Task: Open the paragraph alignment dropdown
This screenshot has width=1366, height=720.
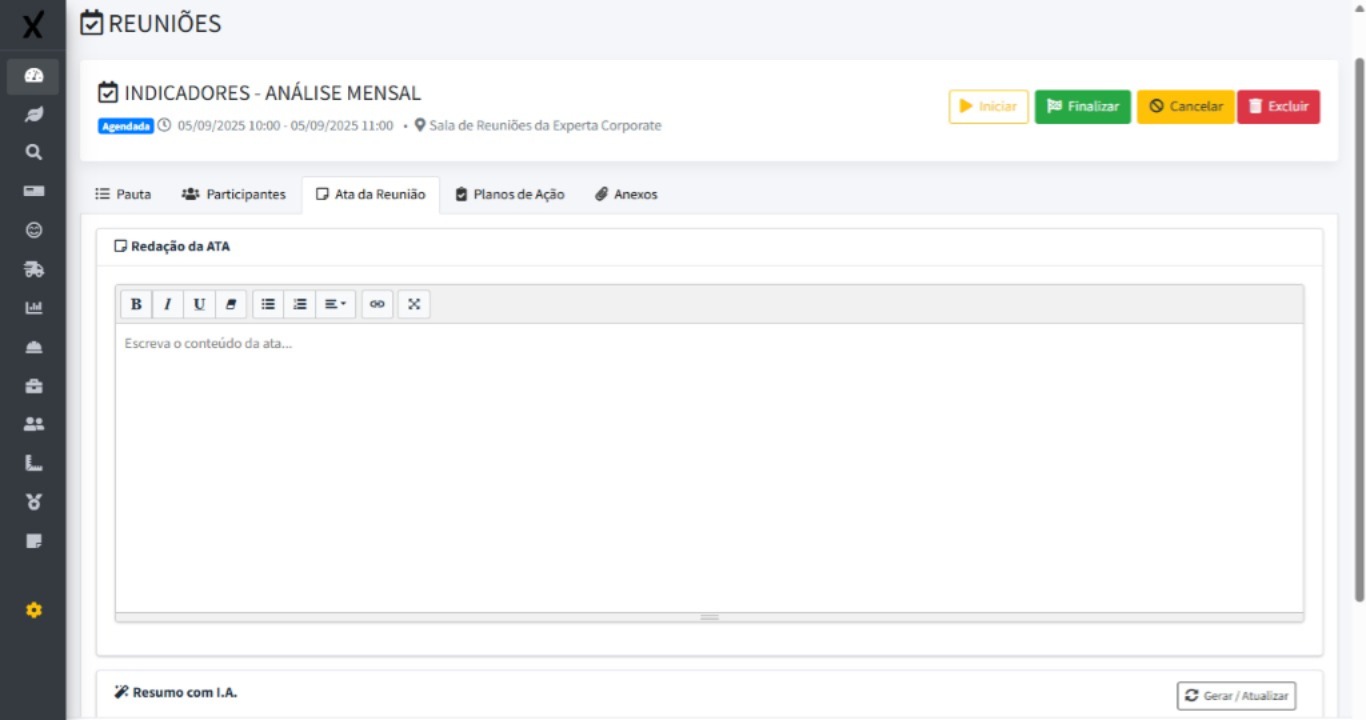Action: tap(335, 304)
